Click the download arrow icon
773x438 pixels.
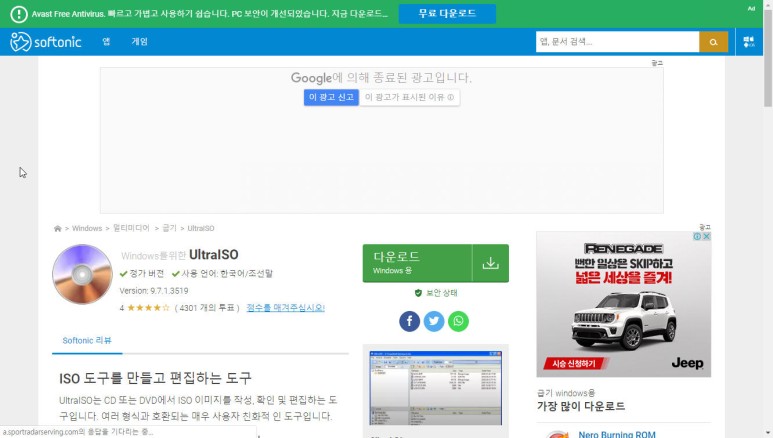pos(491,263)
